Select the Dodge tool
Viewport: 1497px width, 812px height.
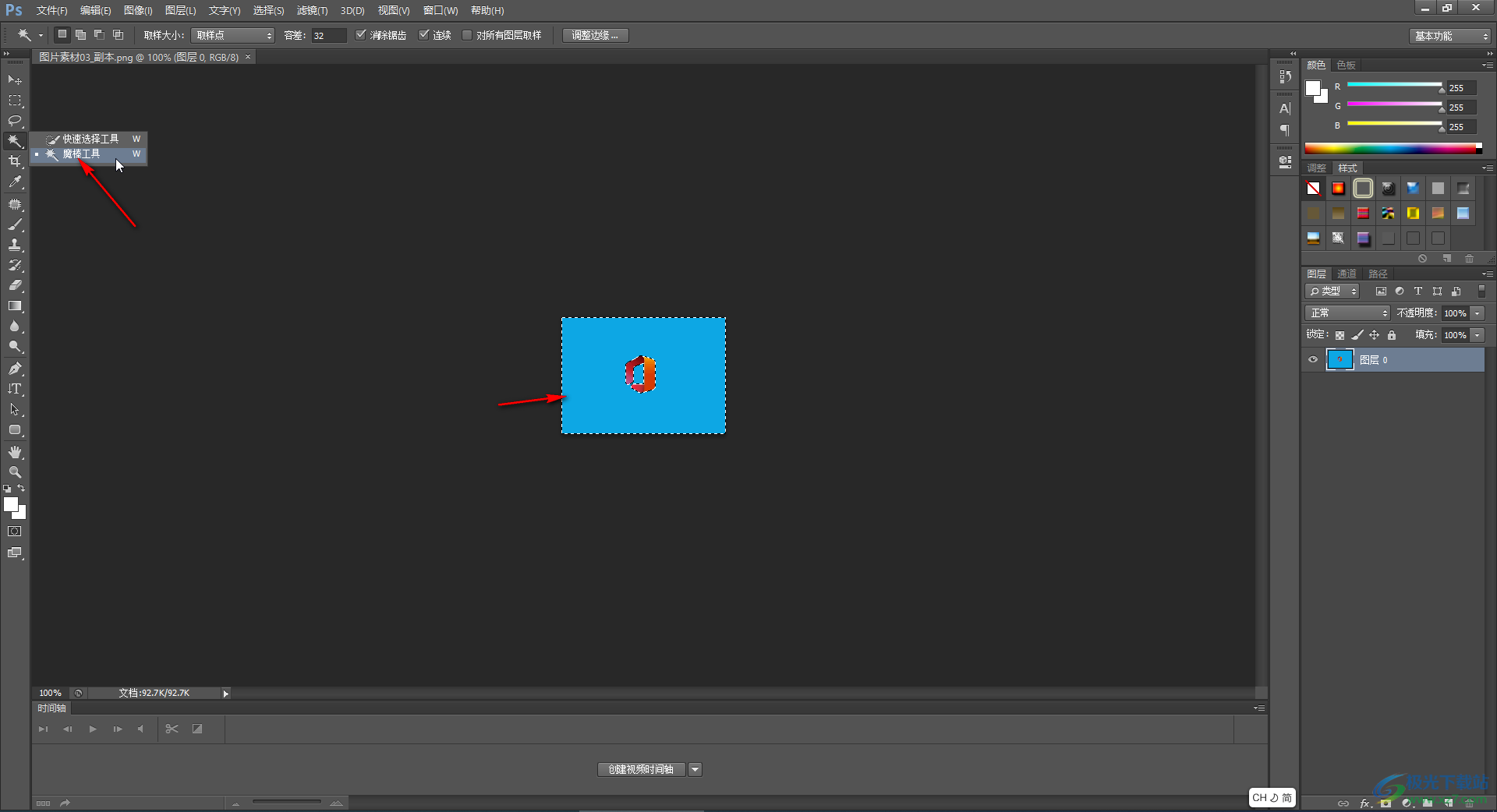click(x=15, y=347)
